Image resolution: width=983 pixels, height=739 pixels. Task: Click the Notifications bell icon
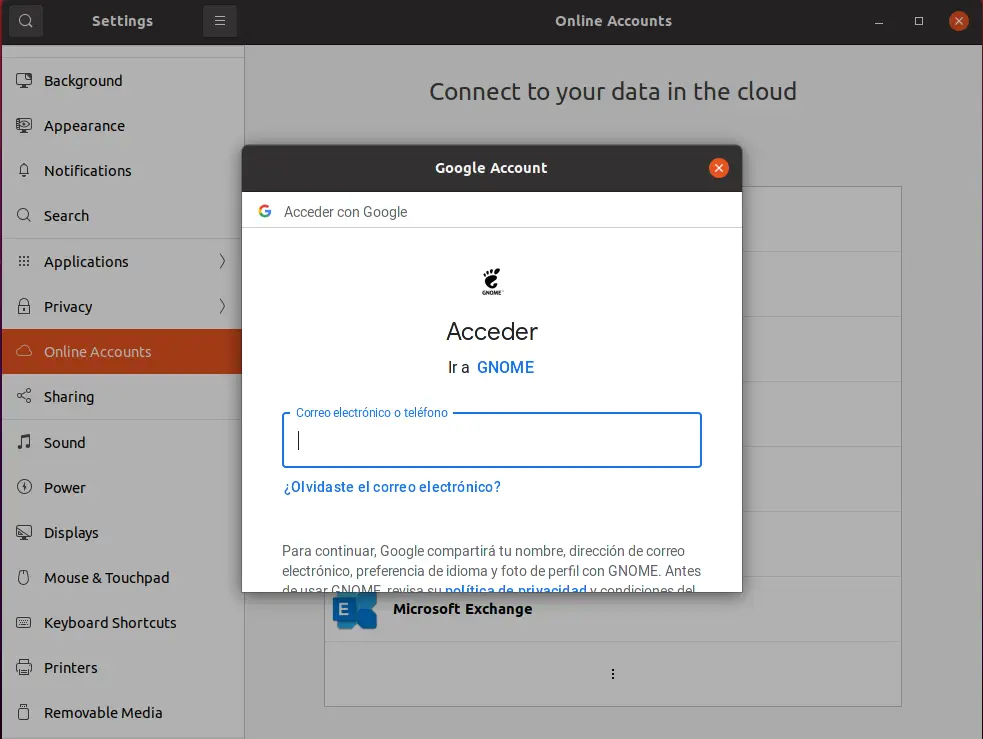[24, 170]
